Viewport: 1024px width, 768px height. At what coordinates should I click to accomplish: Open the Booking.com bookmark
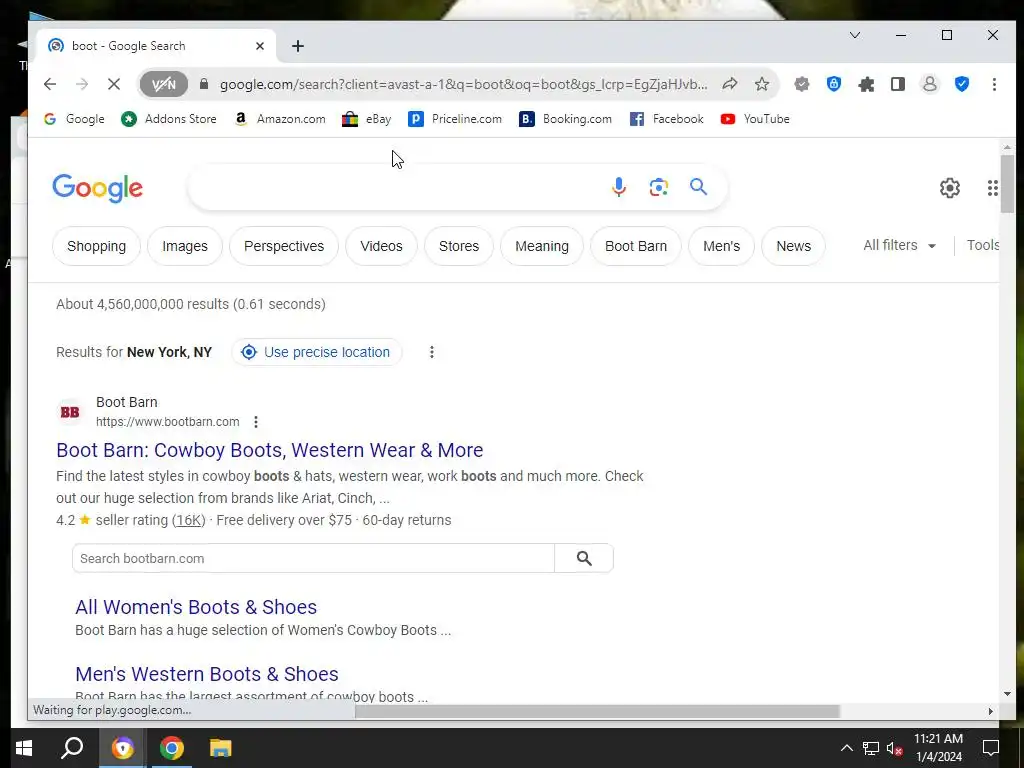(x=565, y=119)
